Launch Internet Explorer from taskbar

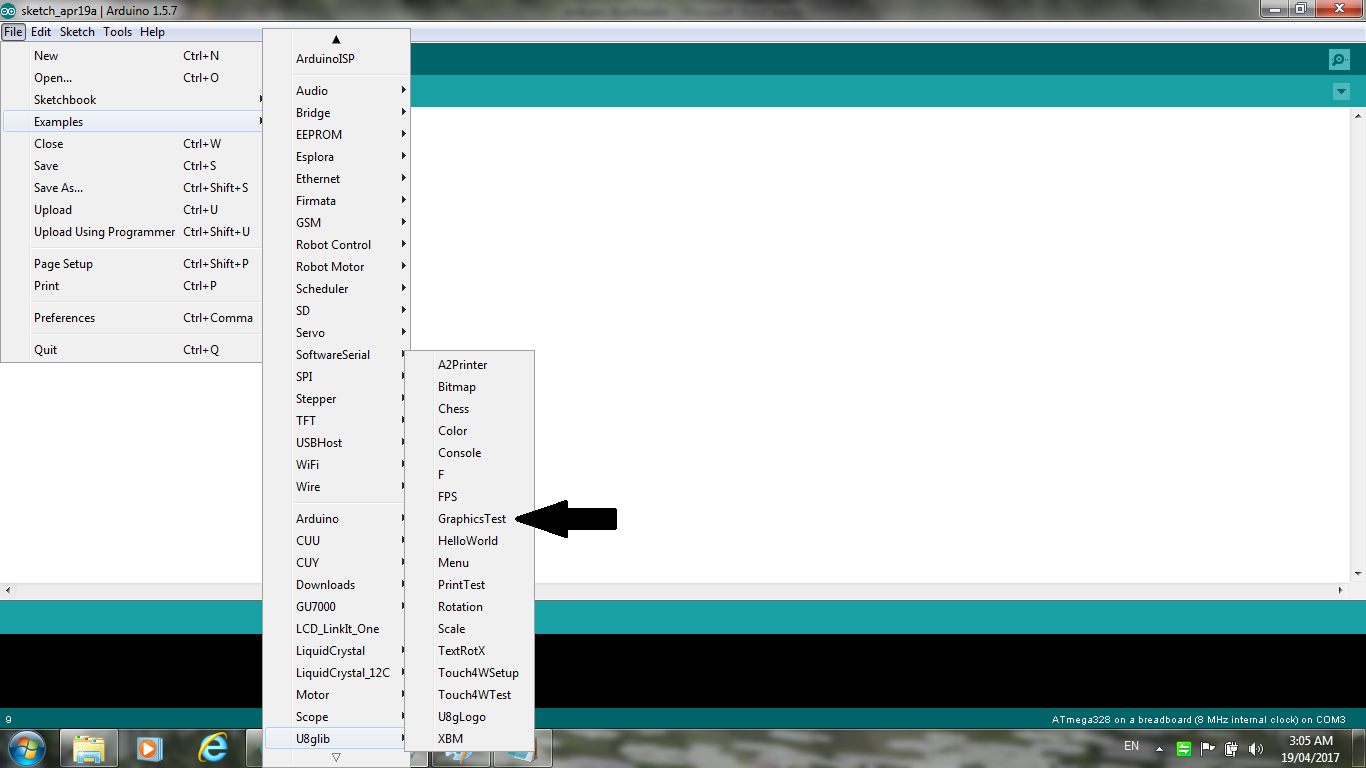coord(212,748)
